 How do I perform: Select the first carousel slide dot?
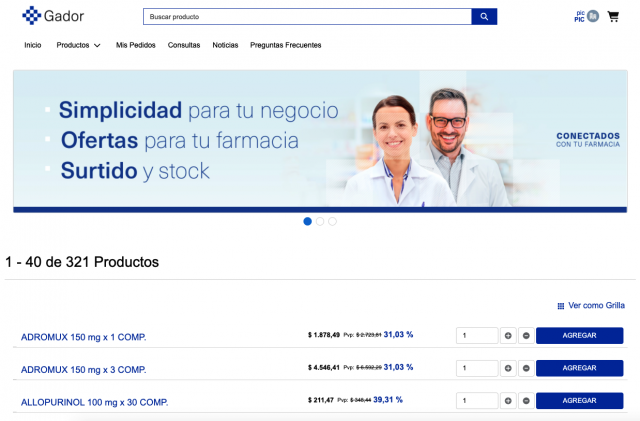tap(307, 221)
